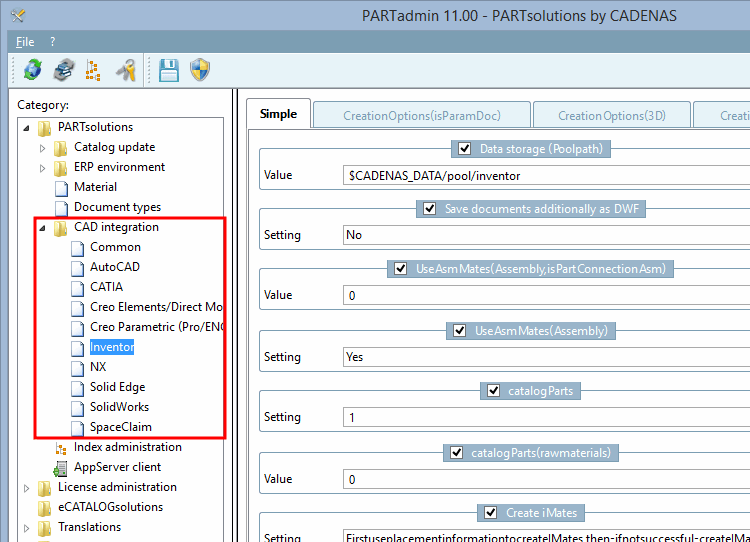The image size is (750, 542).
Task: Click the Create iMates setting field
Action: (546, 537)
